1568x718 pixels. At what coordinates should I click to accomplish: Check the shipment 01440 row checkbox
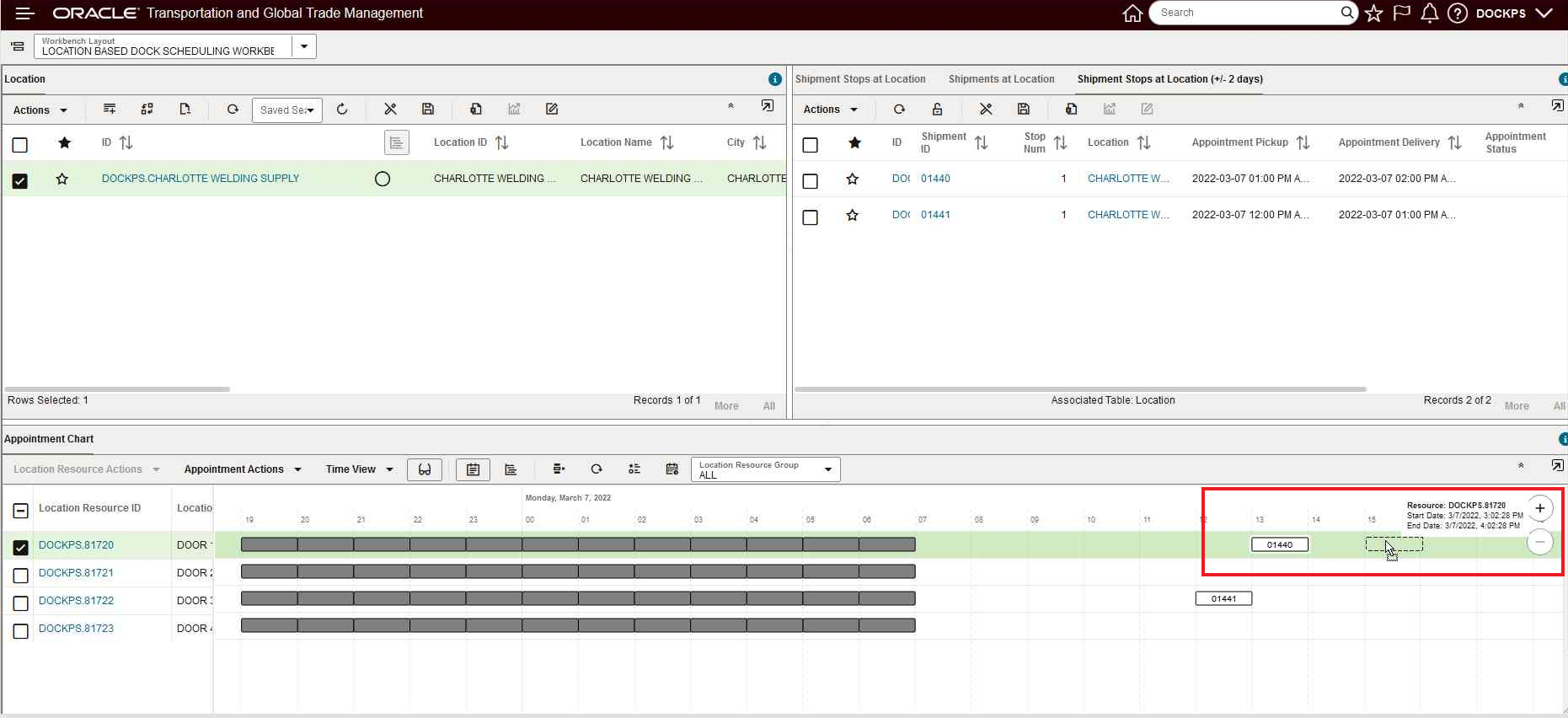tap(811, 180)
